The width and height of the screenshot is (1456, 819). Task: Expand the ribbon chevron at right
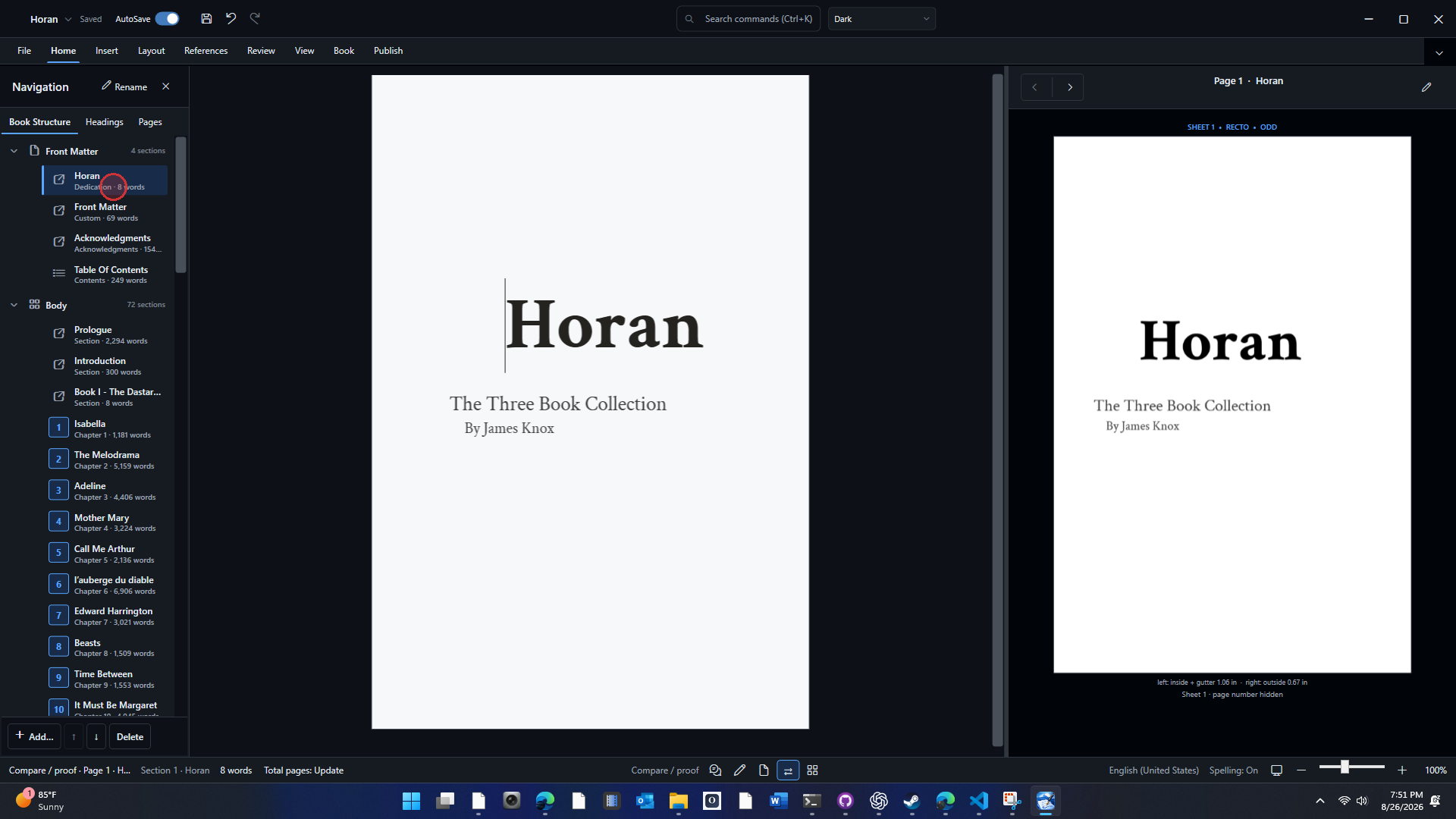(x=1439, y=52)
